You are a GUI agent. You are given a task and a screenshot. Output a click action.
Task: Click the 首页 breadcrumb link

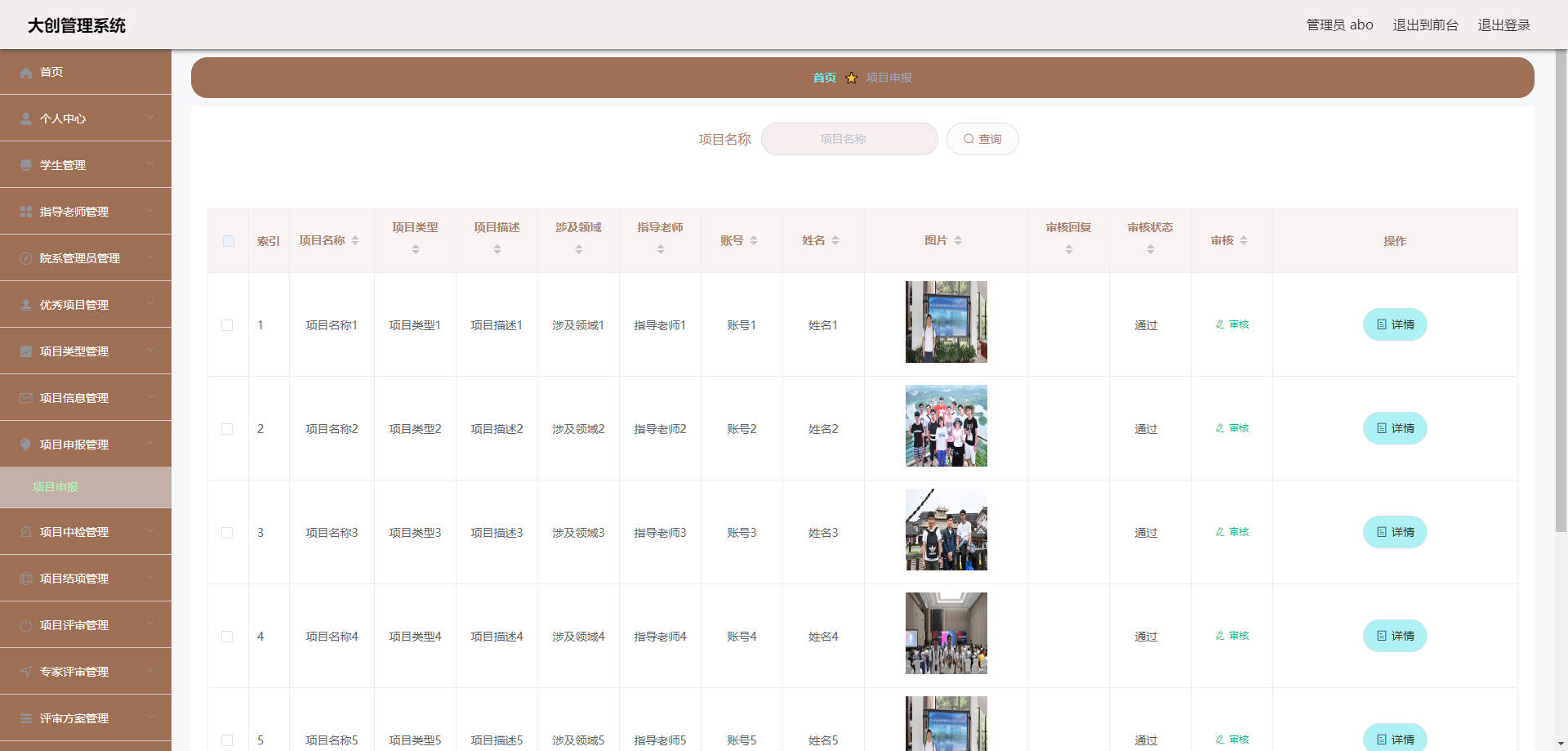(824, 78)
